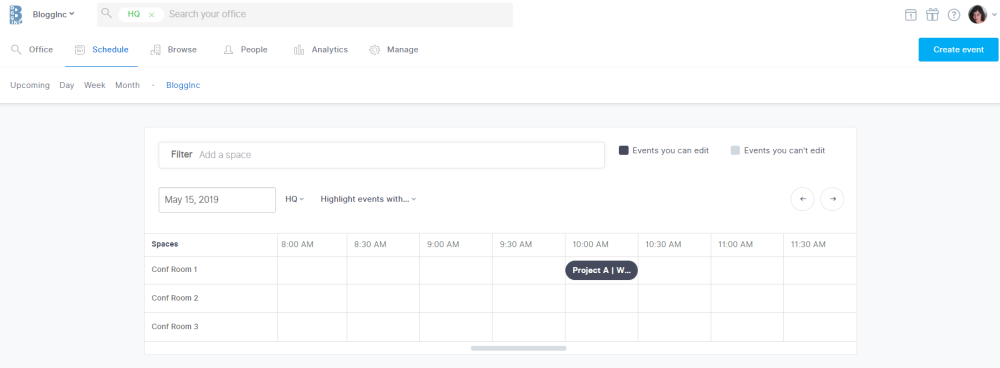Click the Schedule calendar icon

(80, 50)
